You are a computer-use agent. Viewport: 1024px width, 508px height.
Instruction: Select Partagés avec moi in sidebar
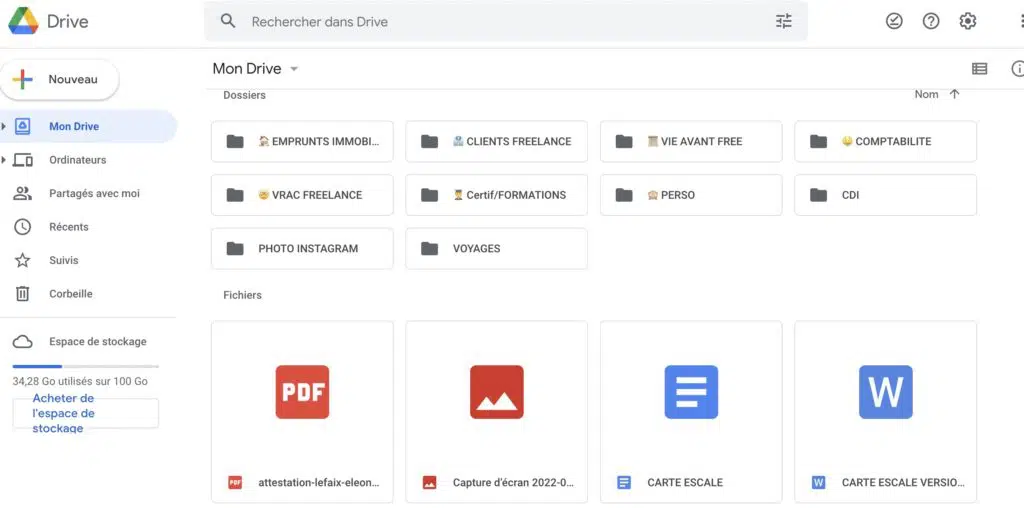click(94, 193)
